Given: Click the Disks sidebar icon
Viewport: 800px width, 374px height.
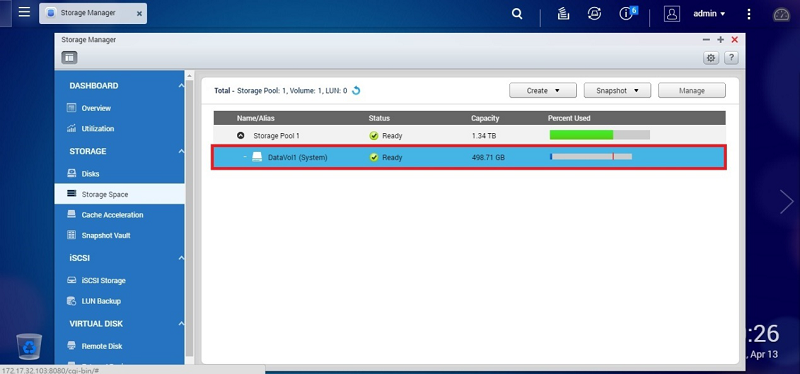Looking at the screenshot, I should point(71,173).
